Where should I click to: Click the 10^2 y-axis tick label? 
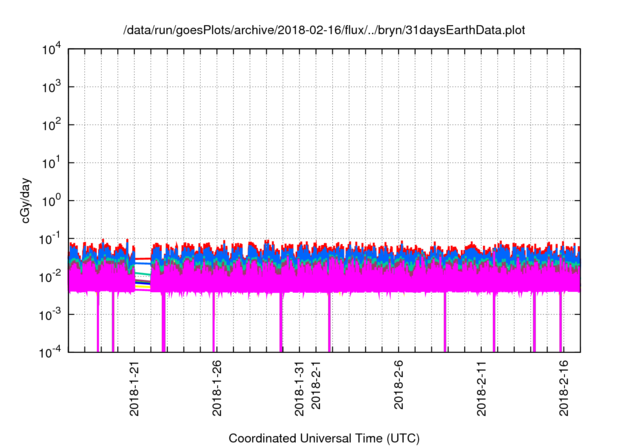click(52, 125)
